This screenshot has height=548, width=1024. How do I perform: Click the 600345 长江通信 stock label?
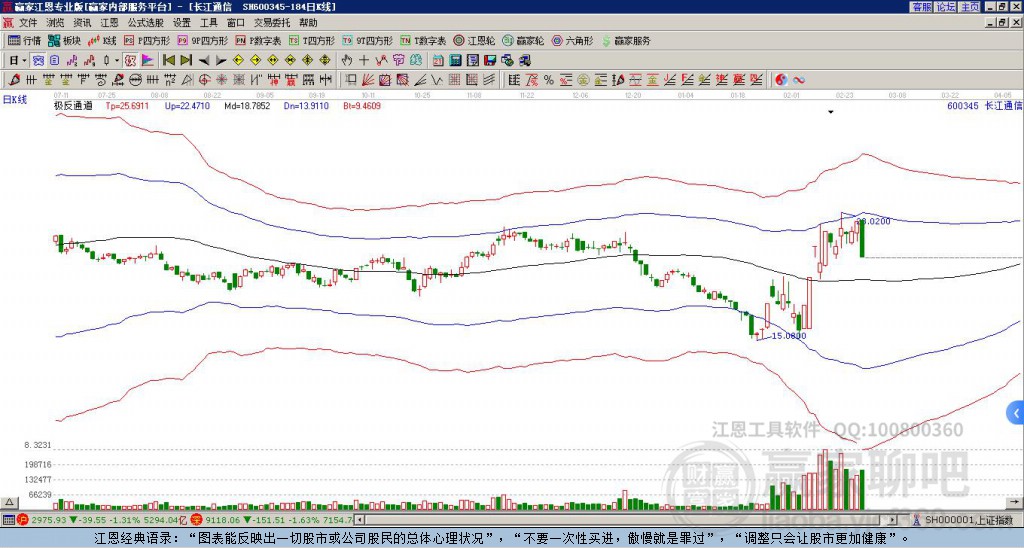click(984, 105)
